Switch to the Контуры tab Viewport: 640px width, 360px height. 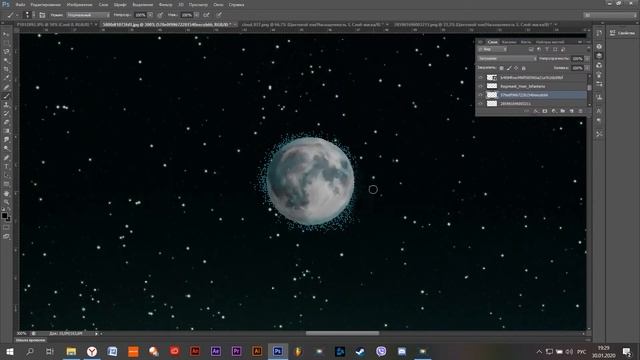526,42
